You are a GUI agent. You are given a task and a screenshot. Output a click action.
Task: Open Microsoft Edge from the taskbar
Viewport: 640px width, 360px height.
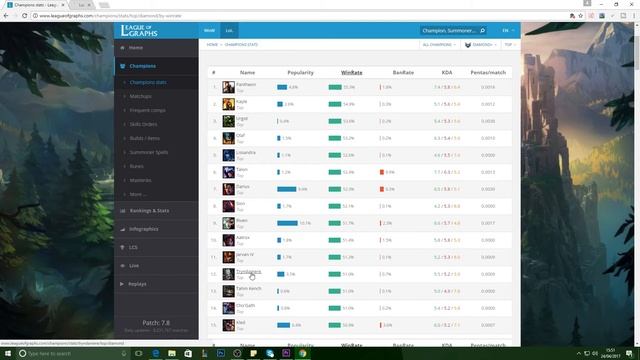coord(156,353)
